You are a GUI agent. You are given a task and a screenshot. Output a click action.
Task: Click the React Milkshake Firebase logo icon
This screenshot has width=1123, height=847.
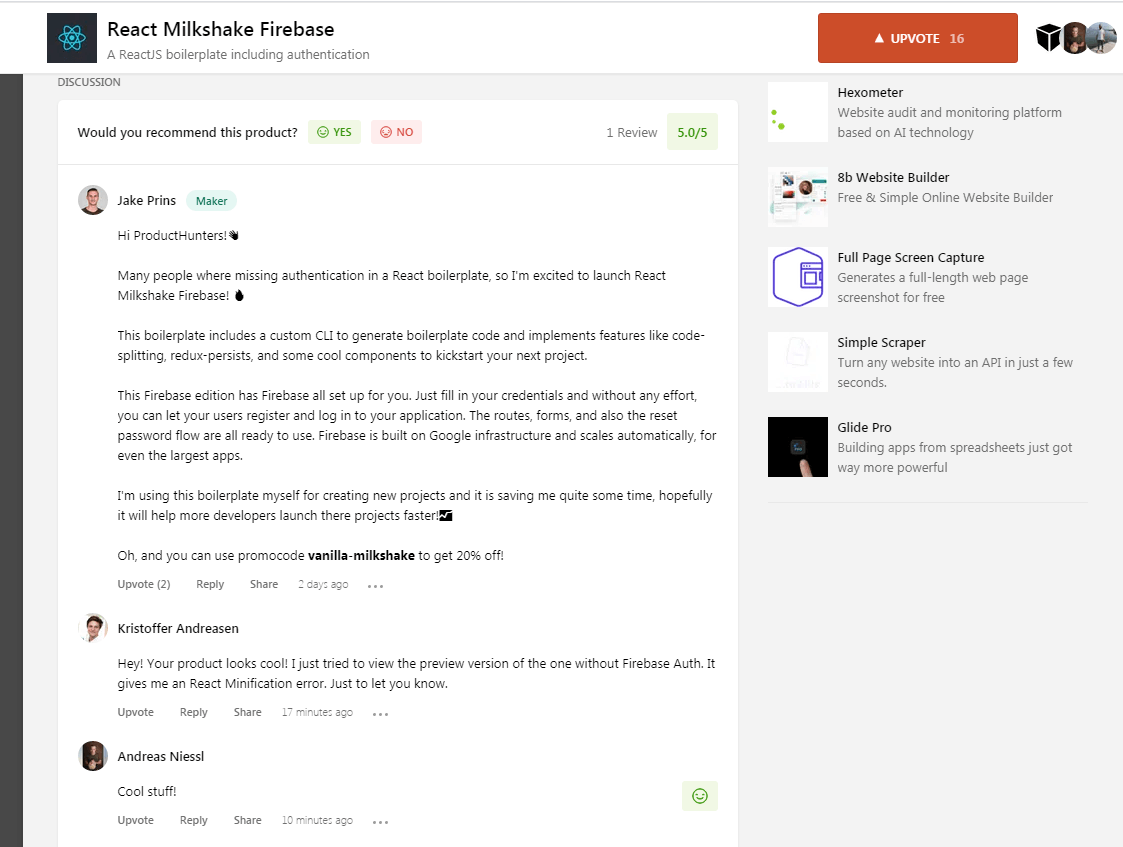72,38
